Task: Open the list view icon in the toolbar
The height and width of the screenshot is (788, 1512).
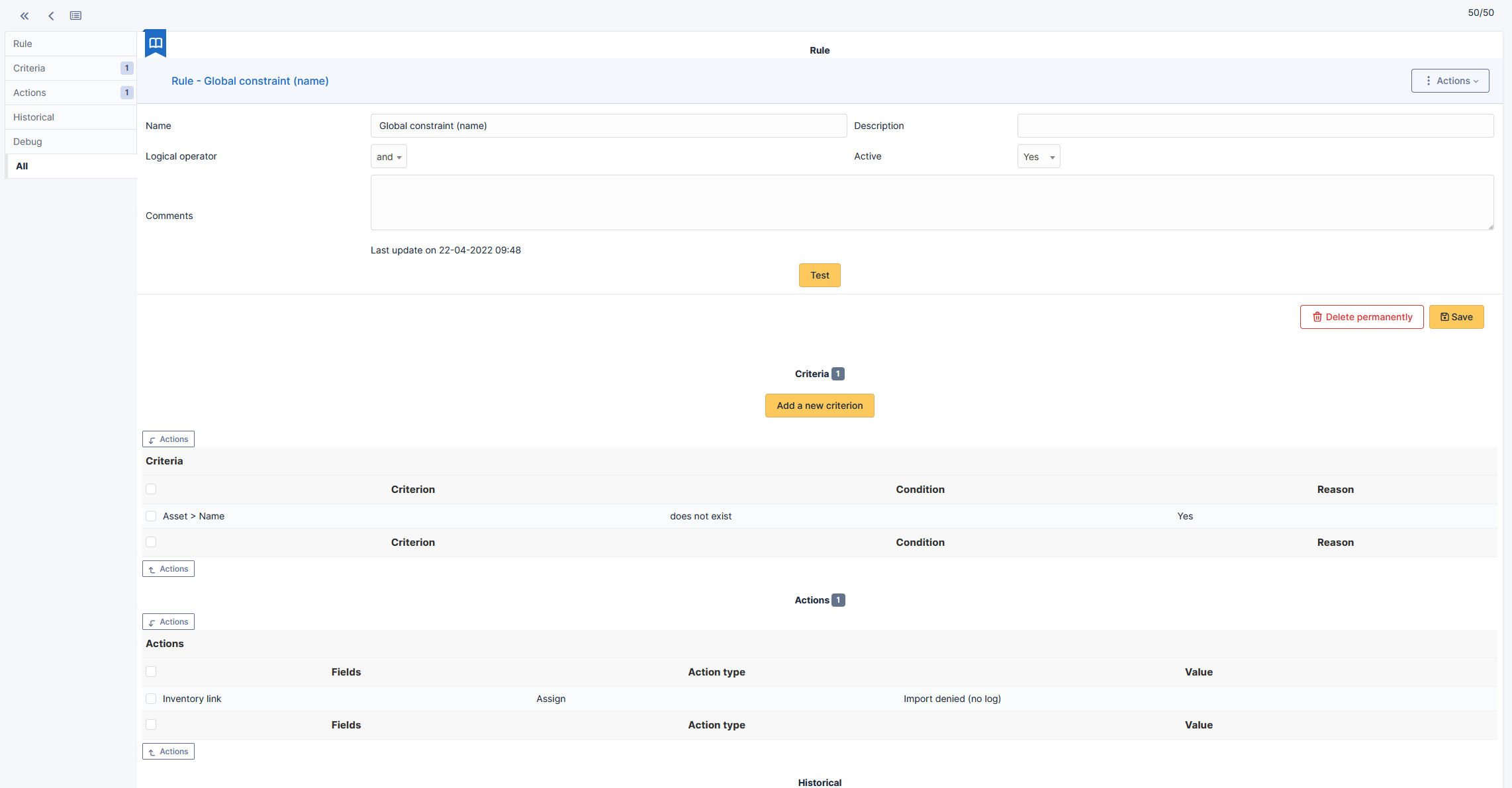Action: pos(75,15)
